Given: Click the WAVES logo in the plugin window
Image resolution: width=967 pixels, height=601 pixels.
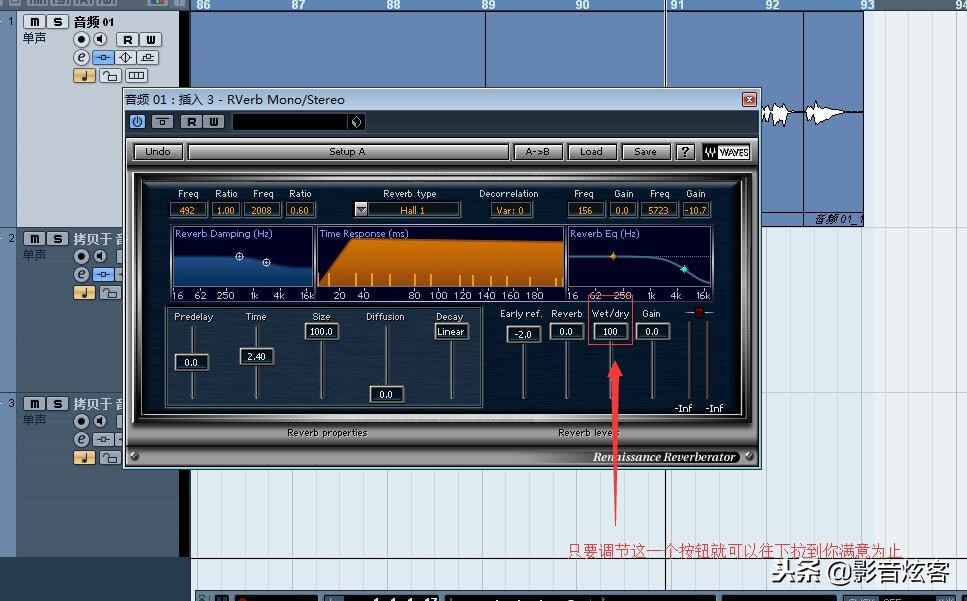Looking at the screenshot, I should [729, 151].
